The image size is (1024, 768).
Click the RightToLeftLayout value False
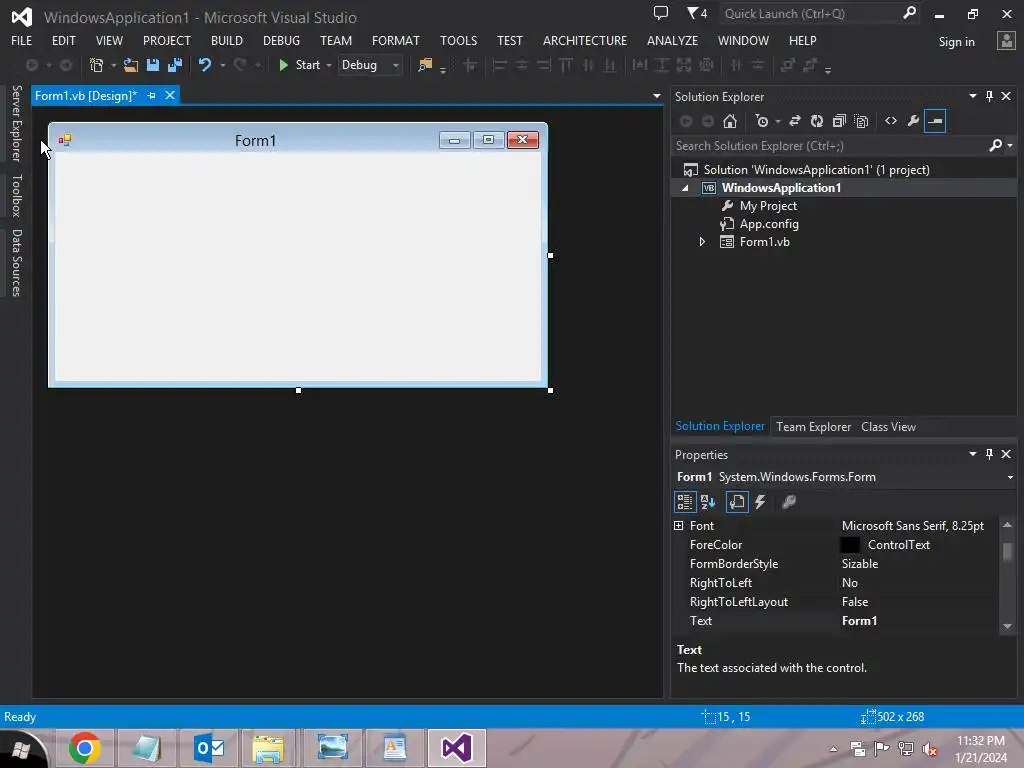tap(855, 601)
